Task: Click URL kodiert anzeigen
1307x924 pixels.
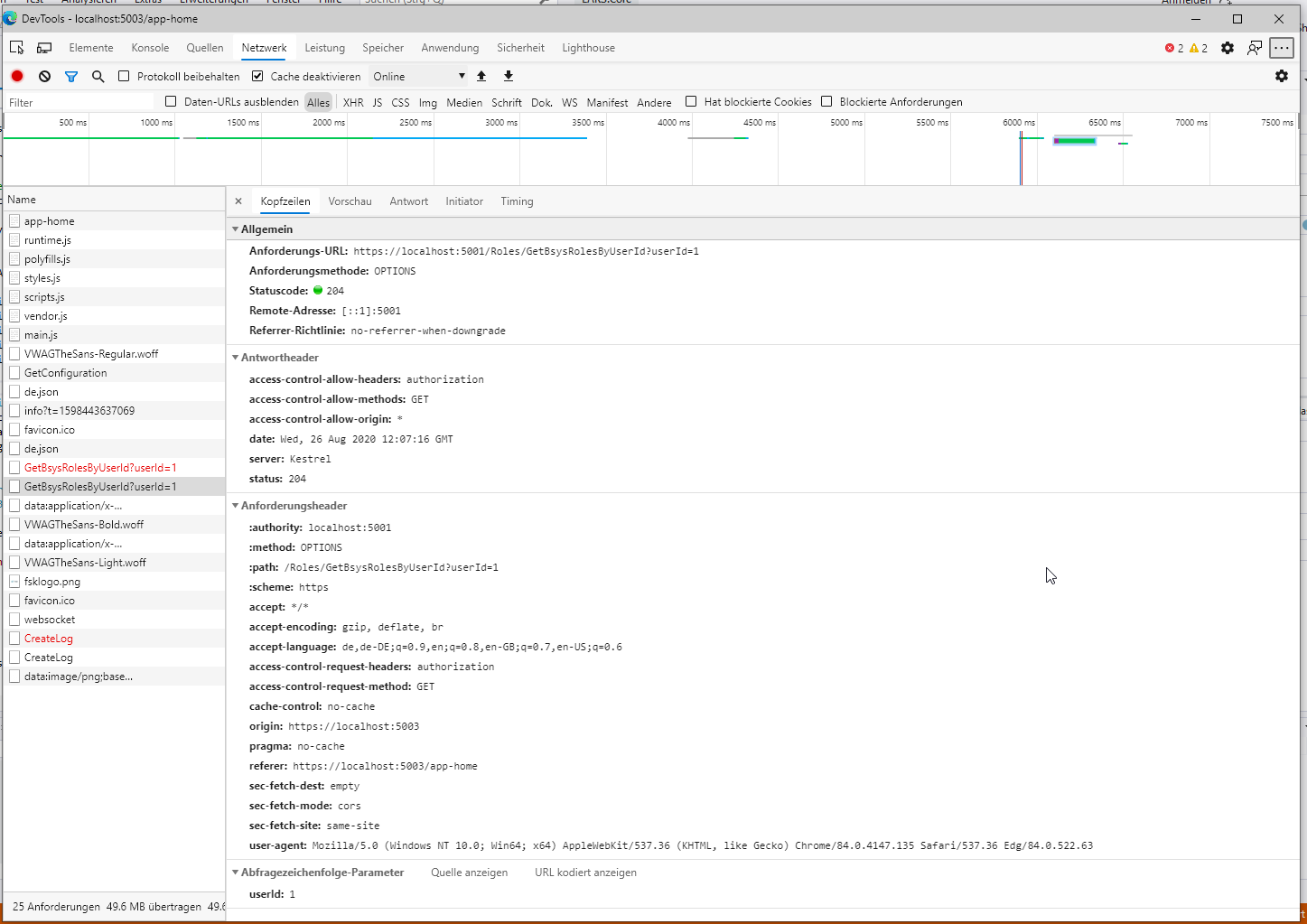Action: (585, 872)
